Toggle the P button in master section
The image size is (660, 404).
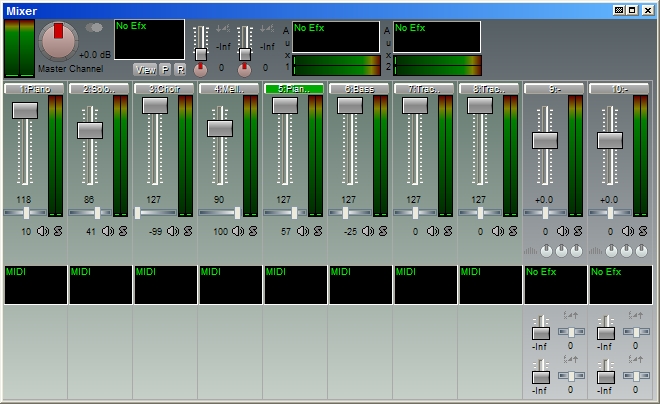166,69
